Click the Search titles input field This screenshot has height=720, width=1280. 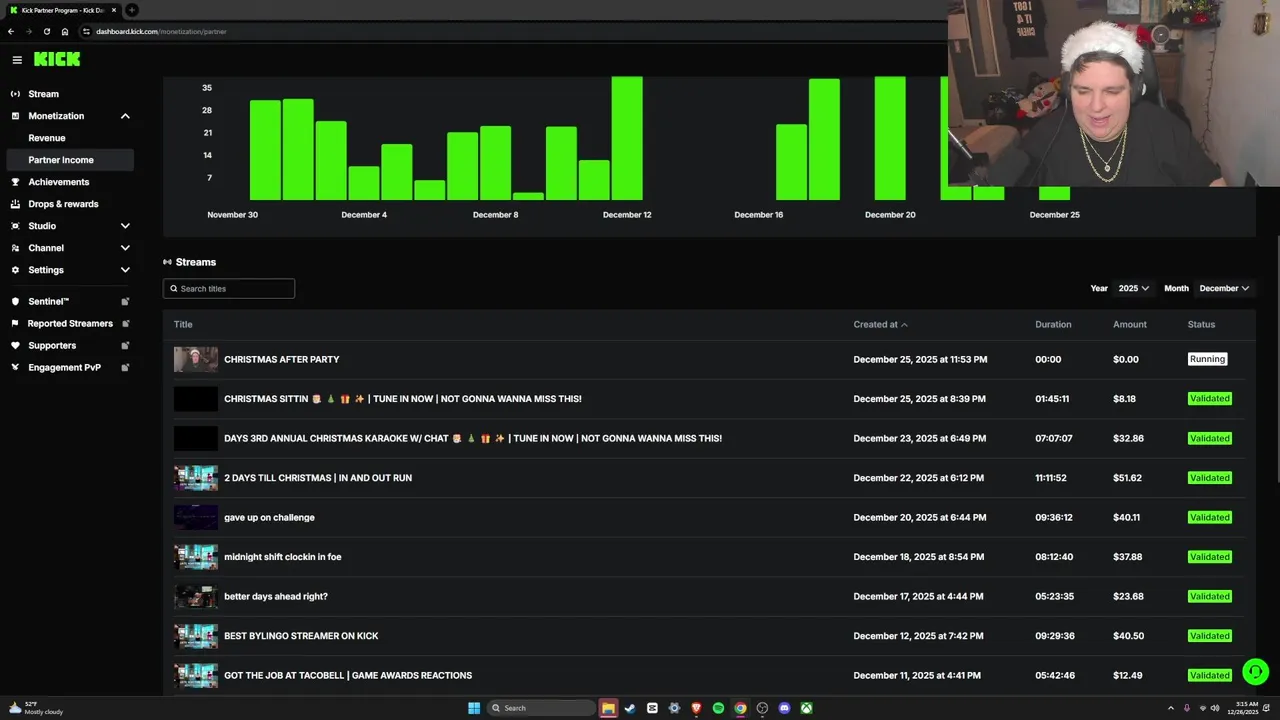(x=229, y=288)
